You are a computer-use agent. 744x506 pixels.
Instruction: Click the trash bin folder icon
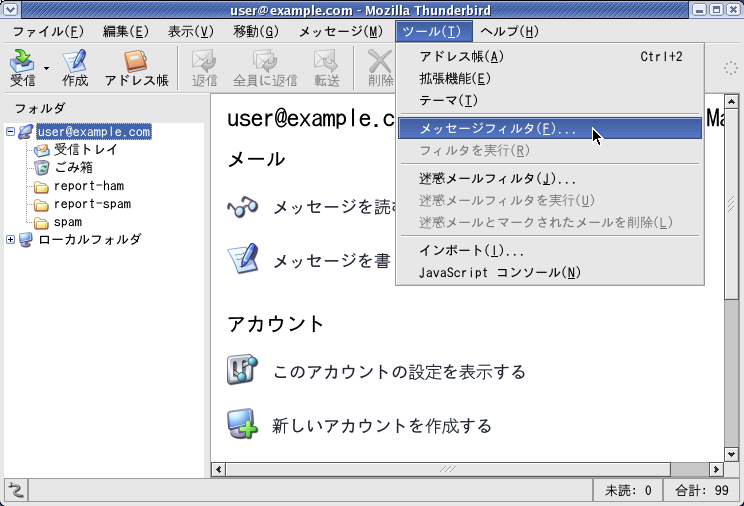[x=42, y=168]
